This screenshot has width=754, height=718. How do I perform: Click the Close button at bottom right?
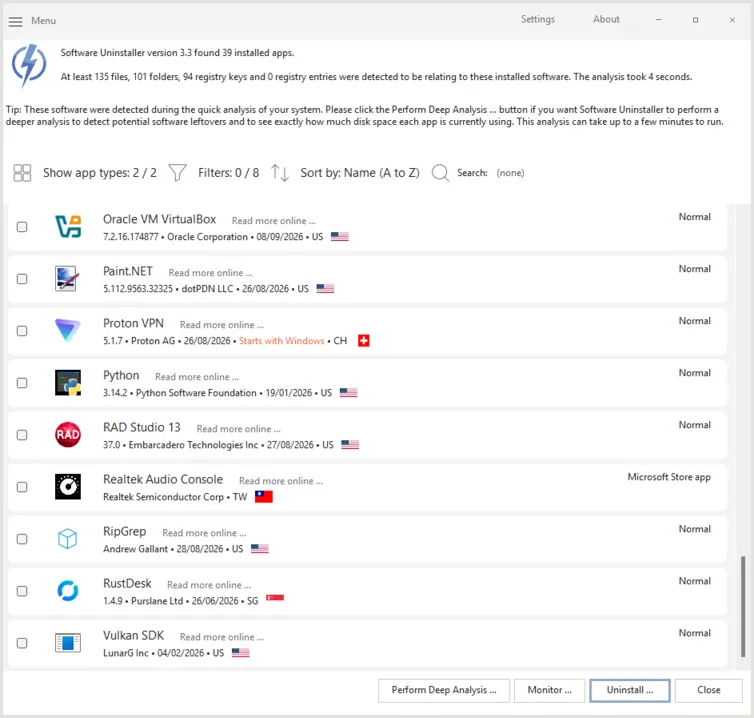(x=708, y=690)
